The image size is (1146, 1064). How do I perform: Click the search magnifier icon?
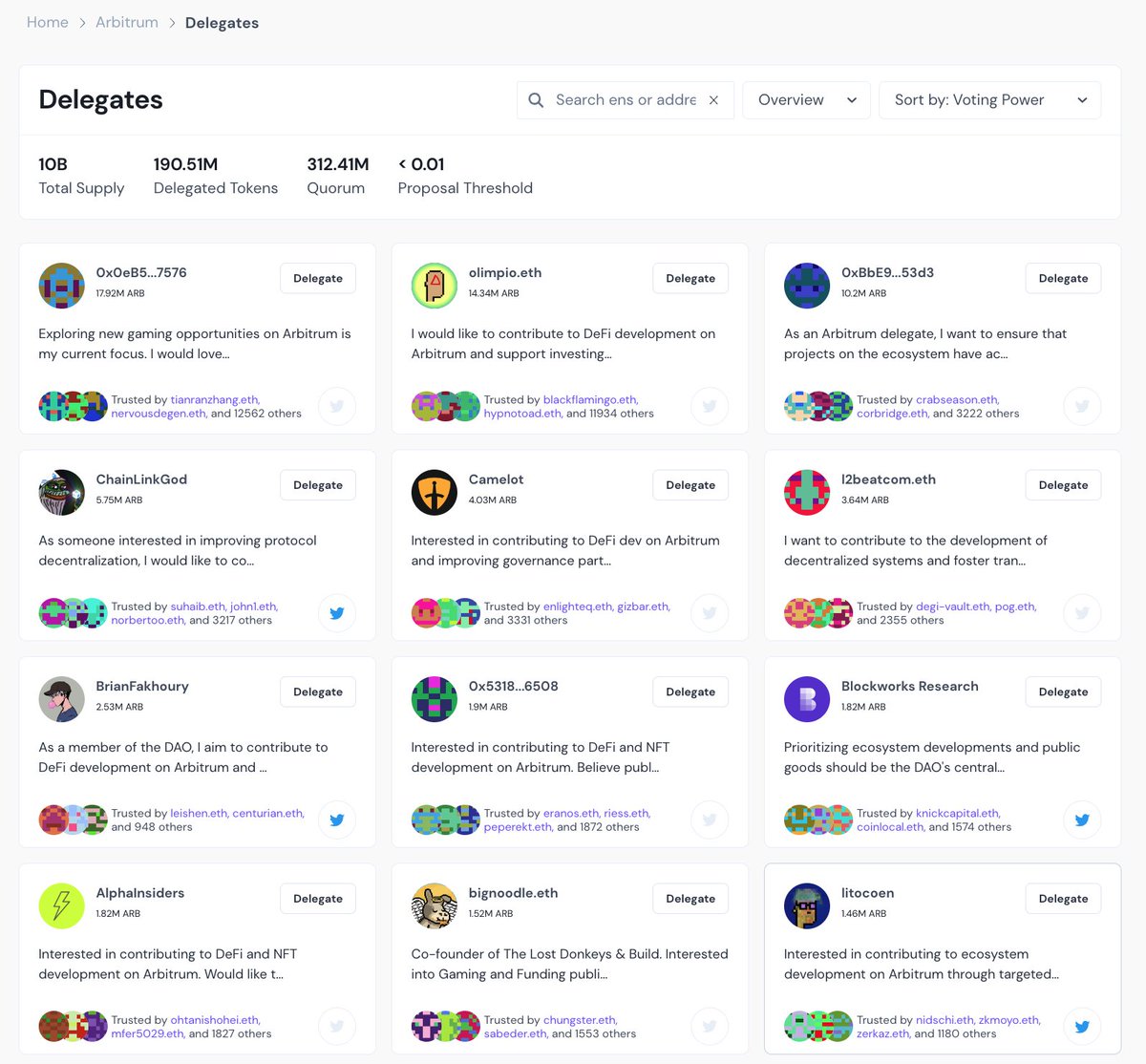tap(536, 100)
